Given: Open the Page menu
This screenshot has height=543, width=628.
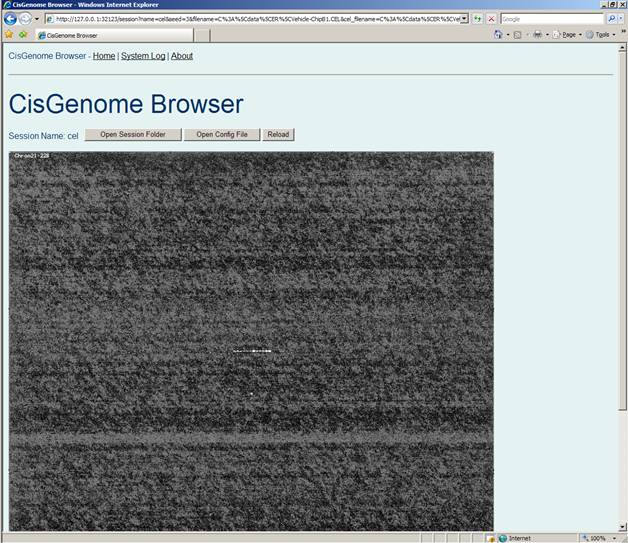Looking at the screenshot, I should point(567,35).
